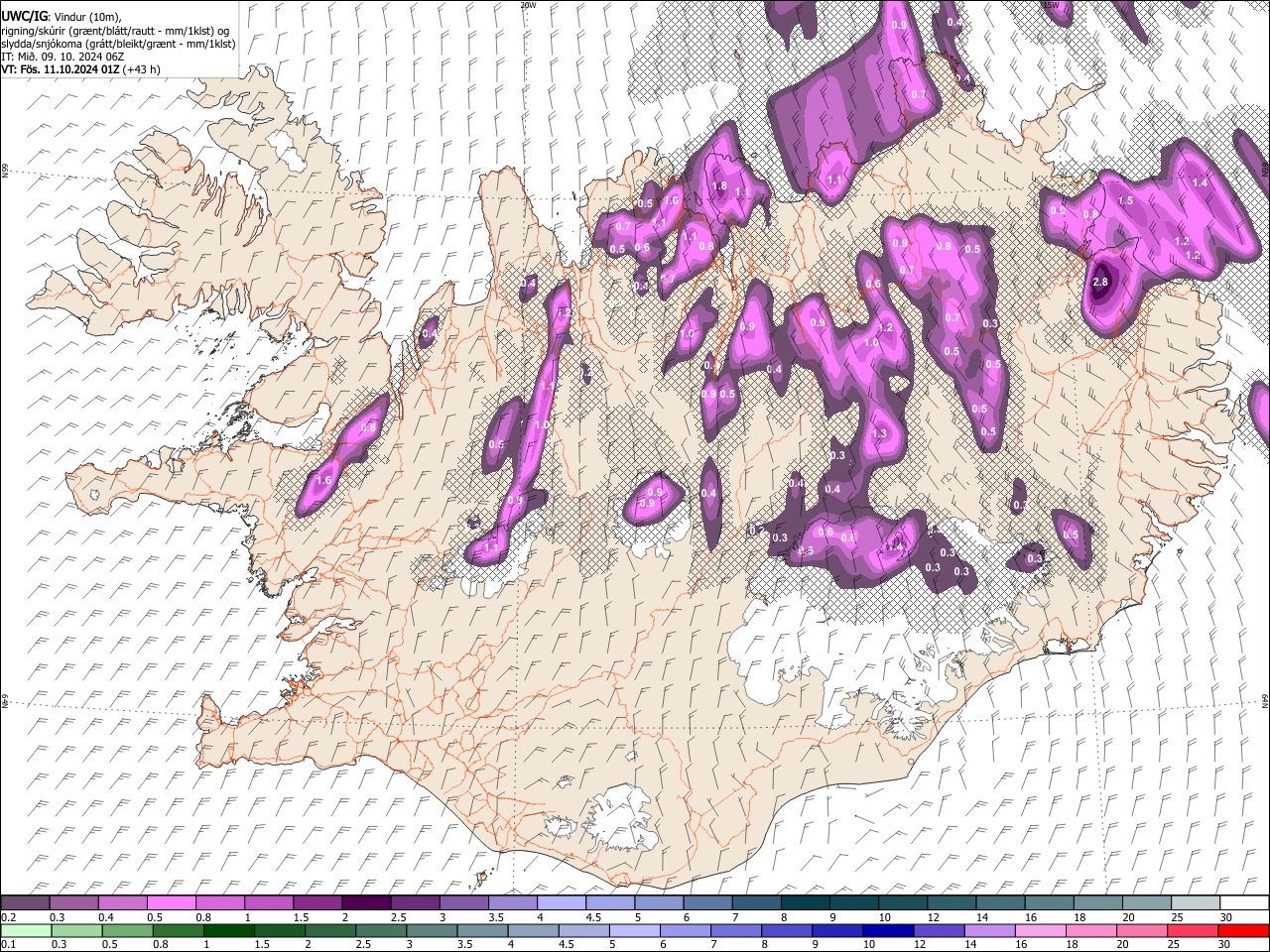Screen dimensions: 1270x952
Task: Click the 'slydda/snjókoma' legend description line
Action: tap(118, 44)
